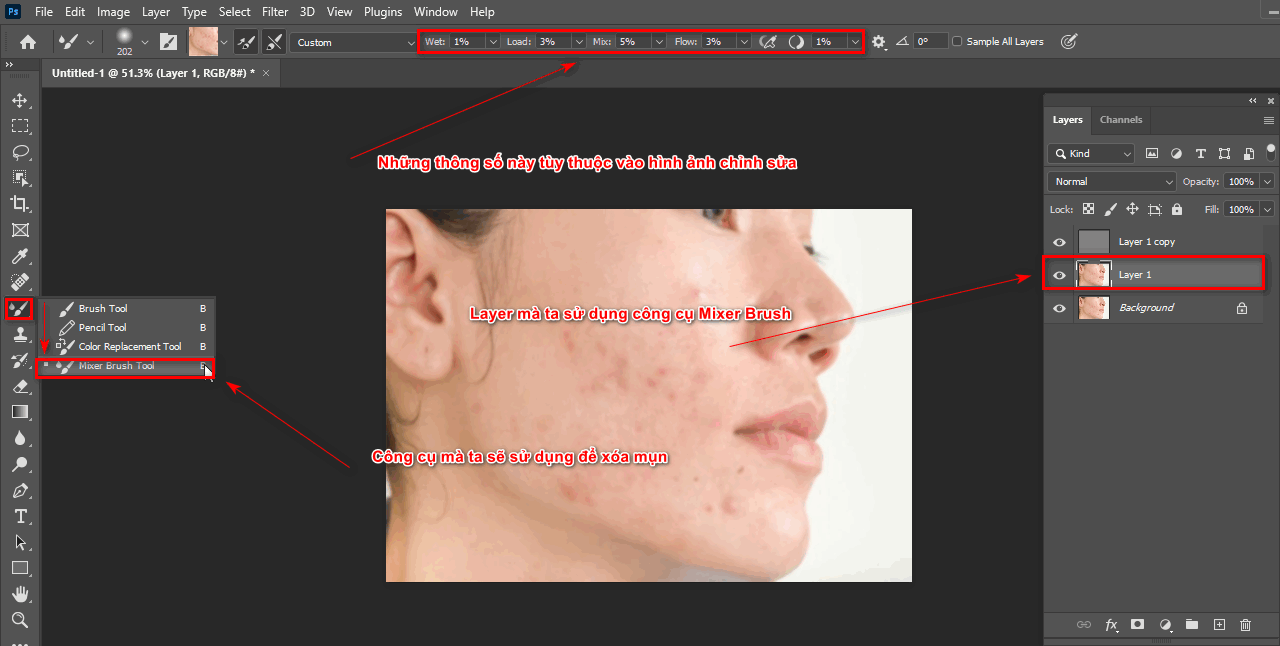
Task: Open the Filter menu
Action: [x=275, y=11]
